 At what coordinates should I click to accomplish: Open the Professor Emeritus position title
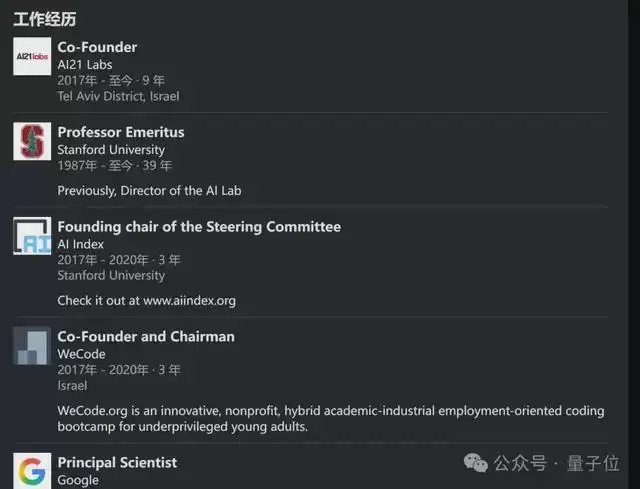coord(120,132)
